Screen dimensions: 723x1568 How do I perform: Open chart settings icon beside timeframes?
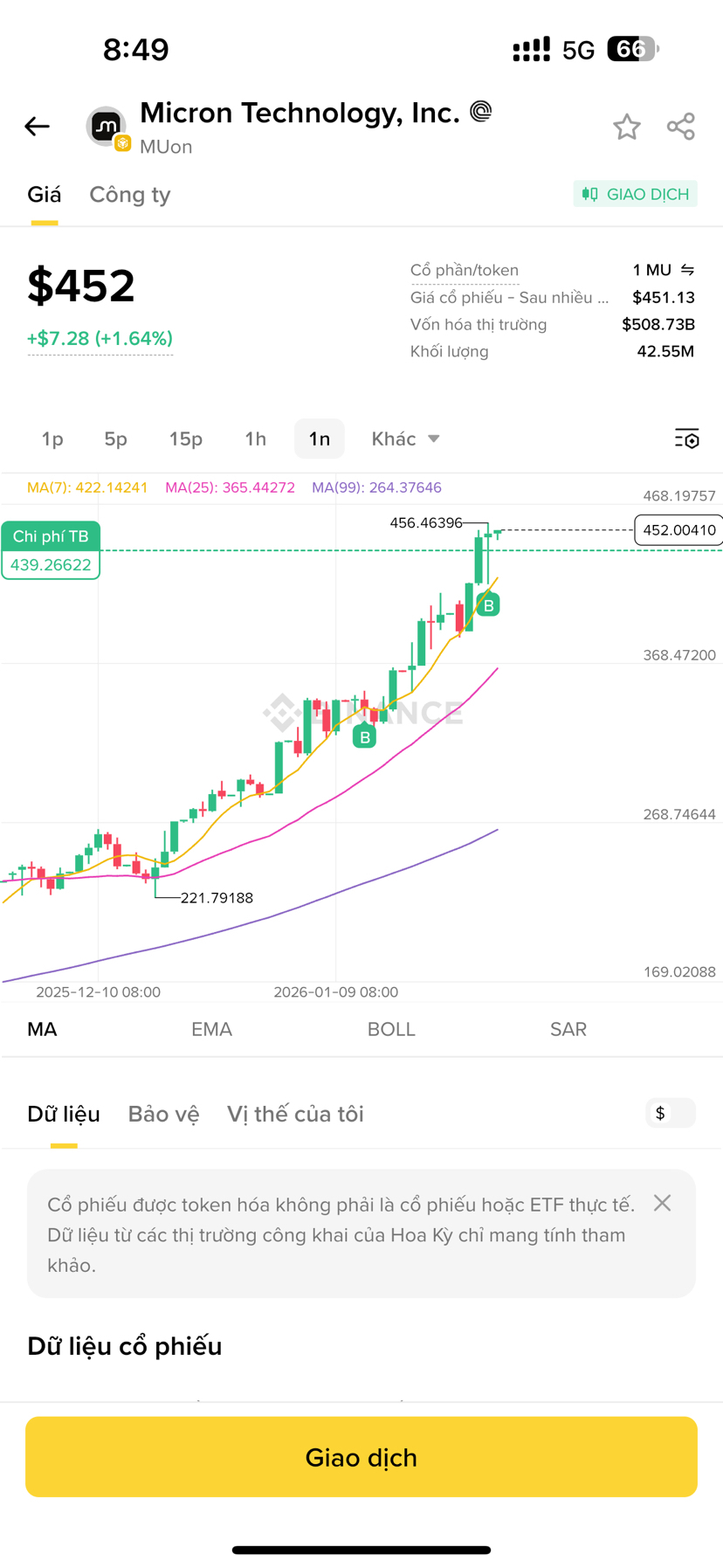[x=687, y=439]
